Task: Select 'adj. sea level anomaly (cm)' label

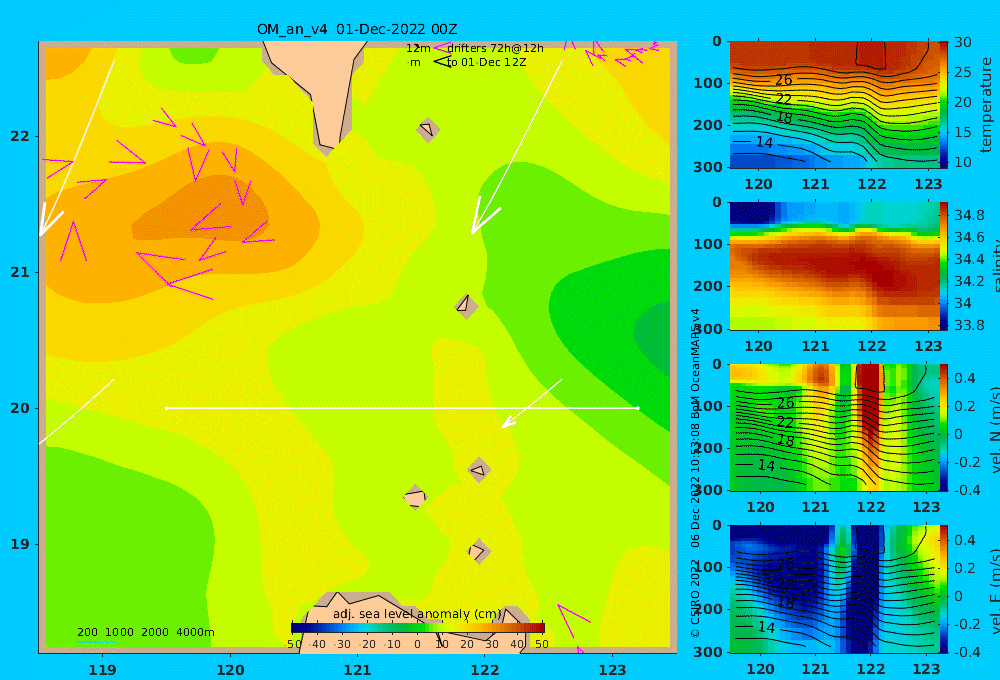Action: pos(417,614)
